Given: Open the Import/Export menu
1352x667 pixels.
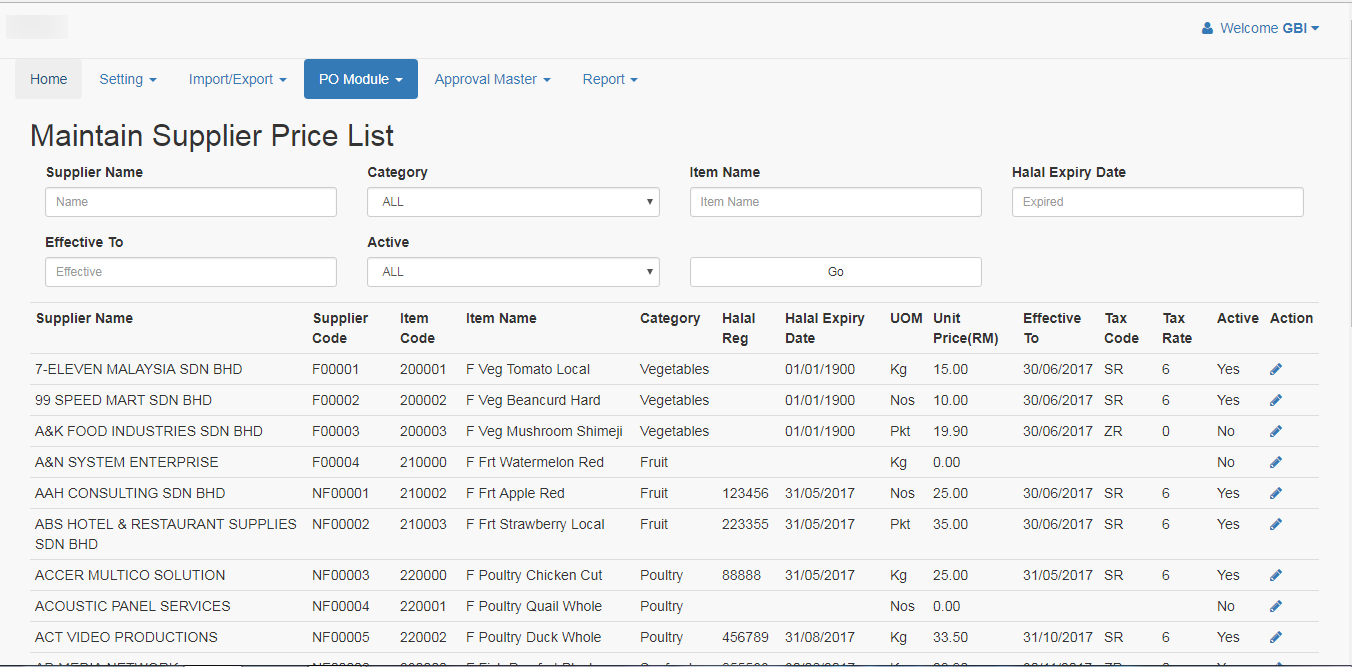Looking at the screenshot, I should [x=238, y=79].
